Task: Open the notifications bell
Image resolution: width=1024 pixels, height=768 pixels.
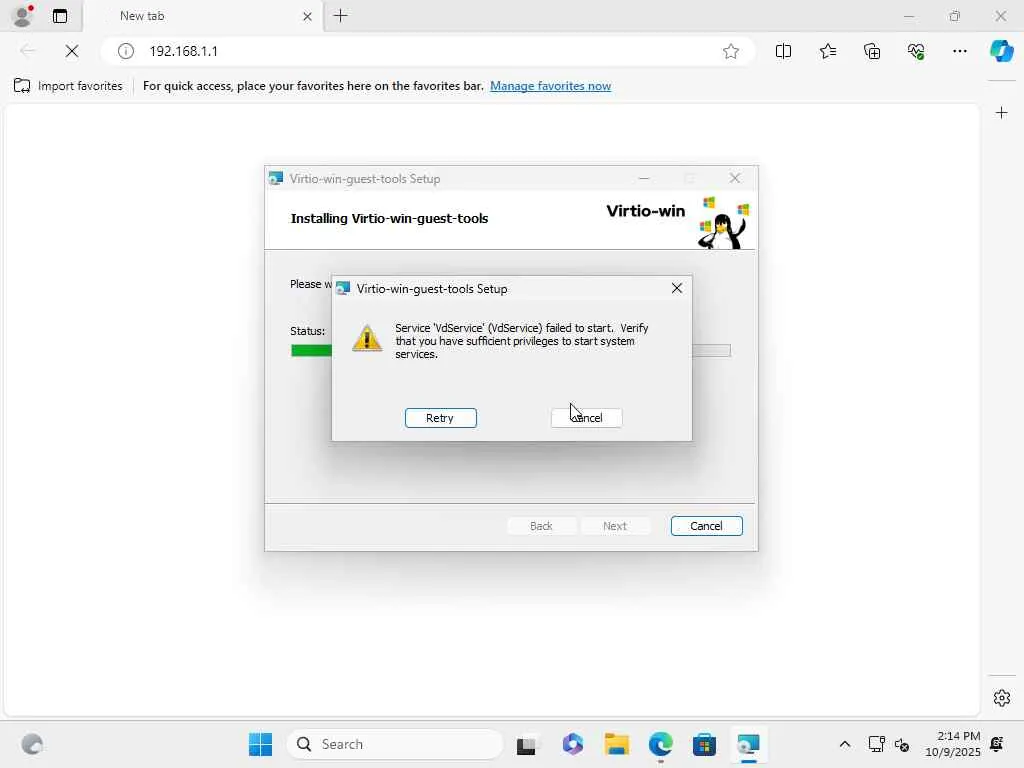Action: [997, 744]
